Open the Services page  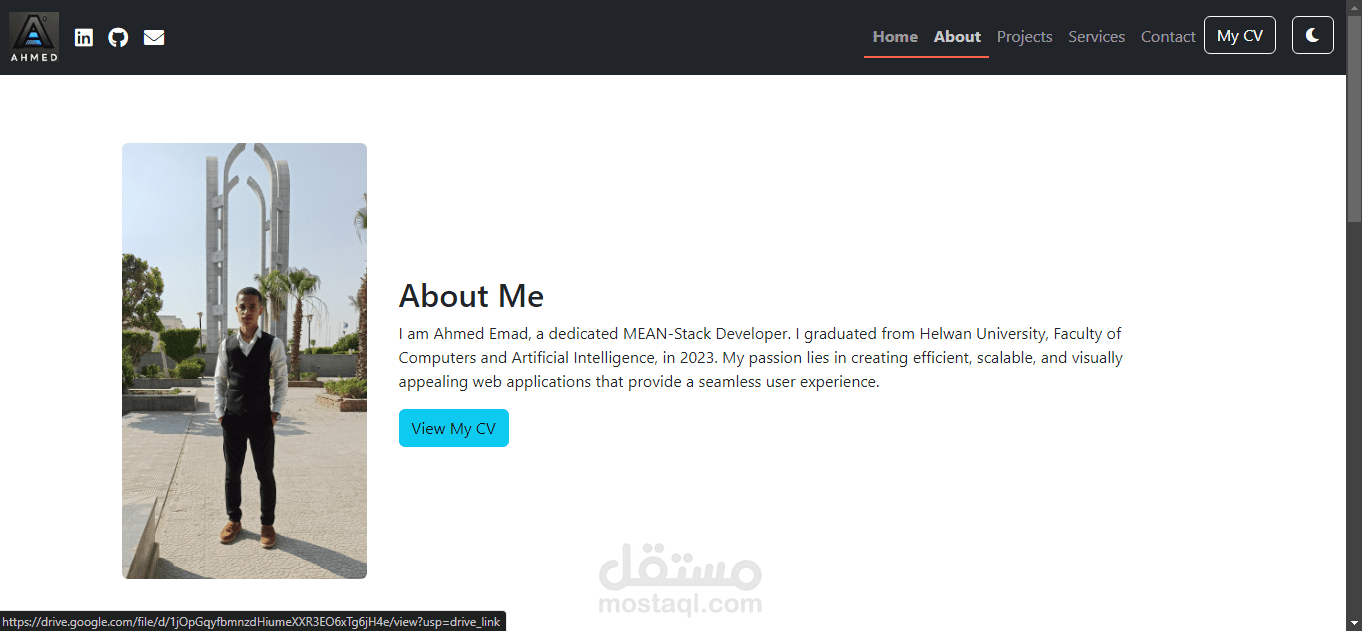pos(1096,36)
